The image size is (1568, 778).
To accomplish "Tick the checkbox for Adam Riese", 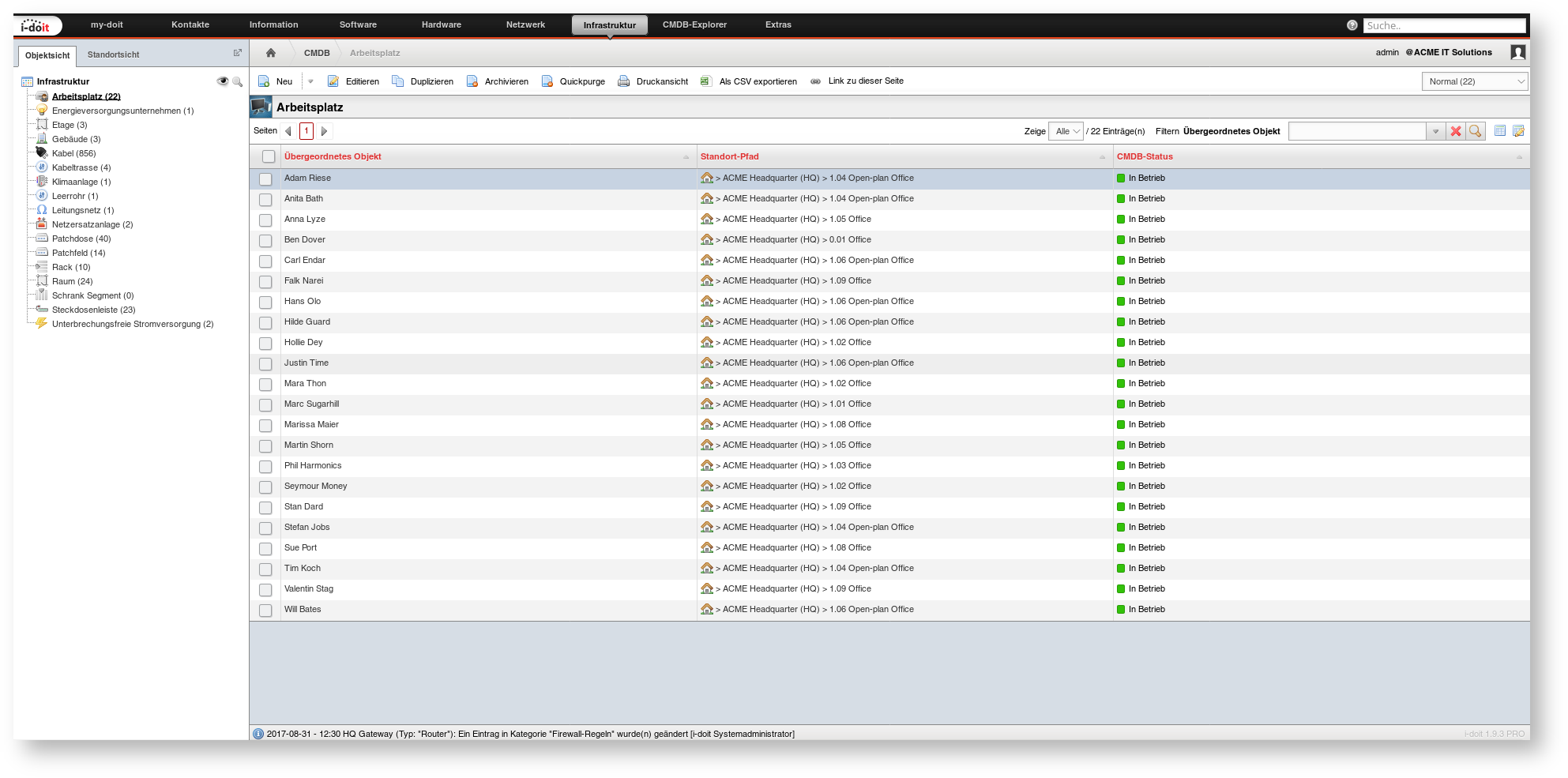I will (266, 179).
